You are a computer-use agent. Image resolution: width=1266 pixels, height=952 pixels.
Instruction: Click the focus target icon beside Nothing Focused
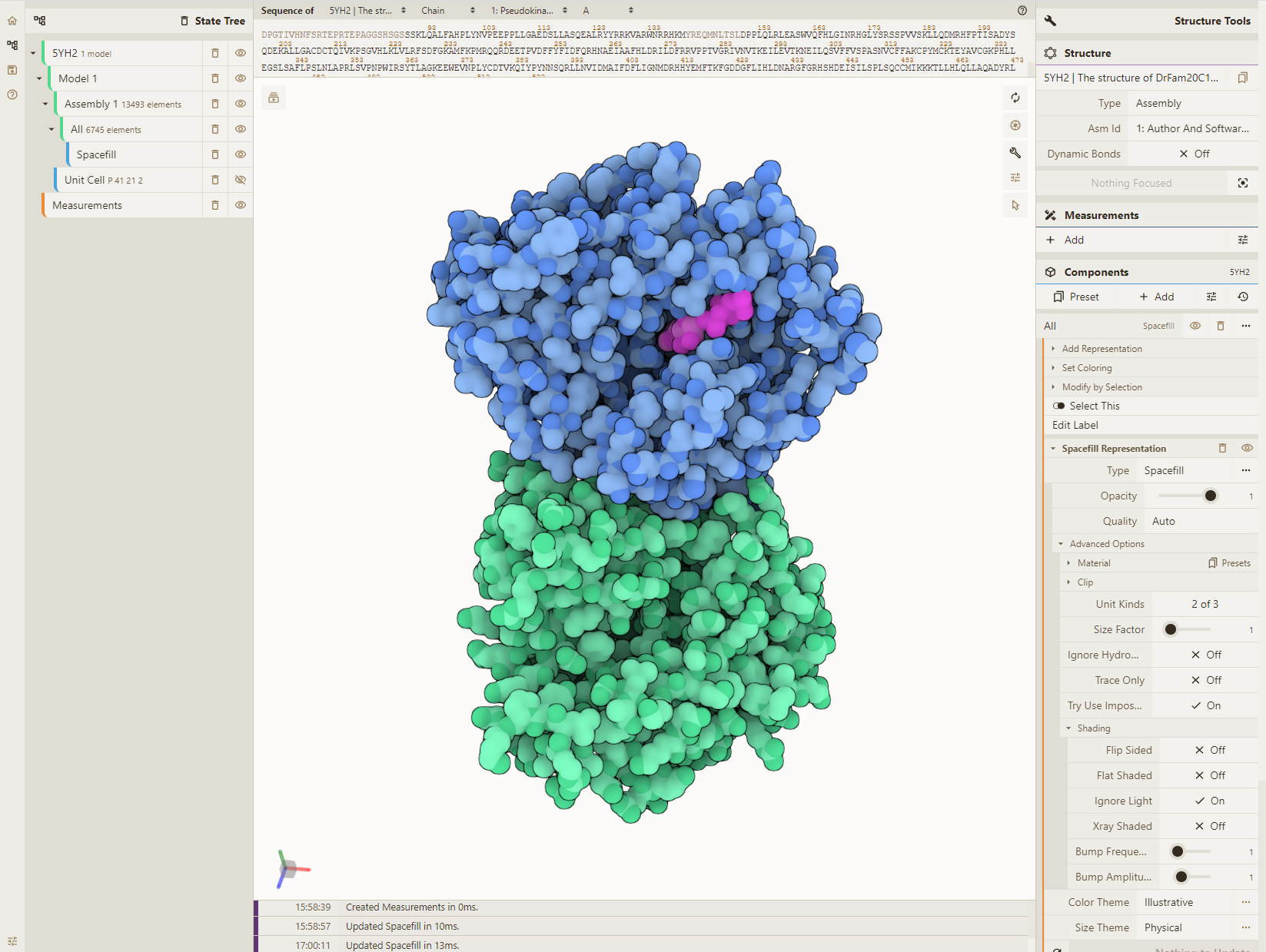click(x=1243, y=183)
